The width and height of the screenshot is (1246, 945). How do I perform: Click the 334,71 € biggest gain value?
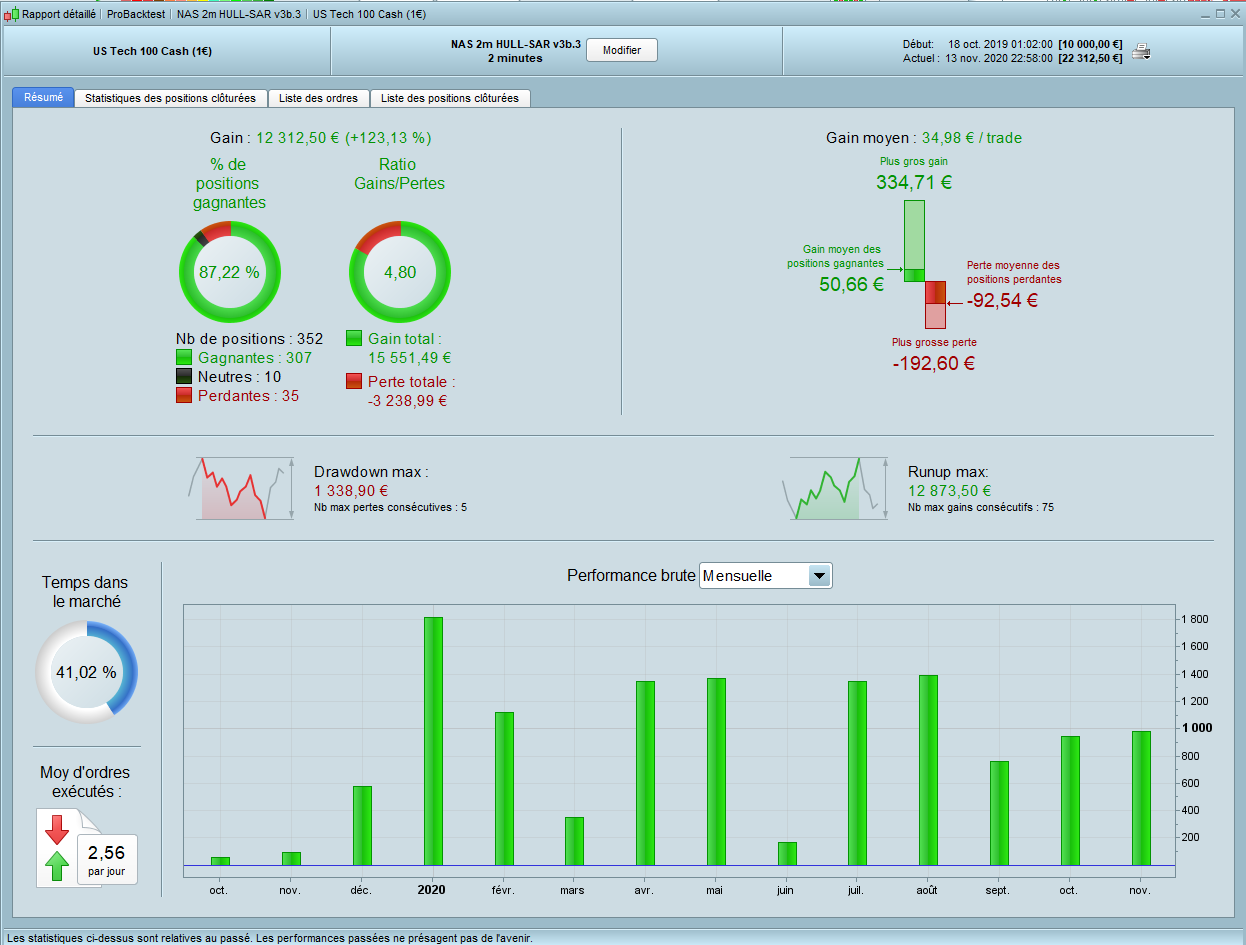click(x=914, y=183)
